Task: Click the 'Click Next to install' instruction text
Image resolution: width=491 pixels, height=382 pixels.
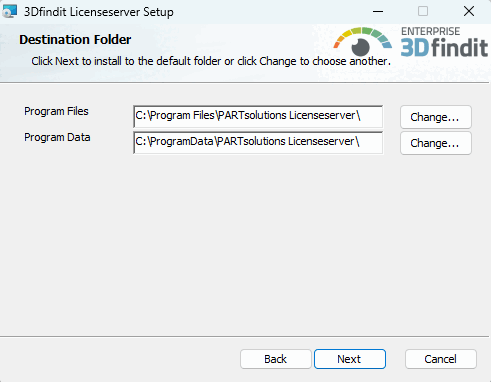Action: pyautogui.click(x=211, y=61)
